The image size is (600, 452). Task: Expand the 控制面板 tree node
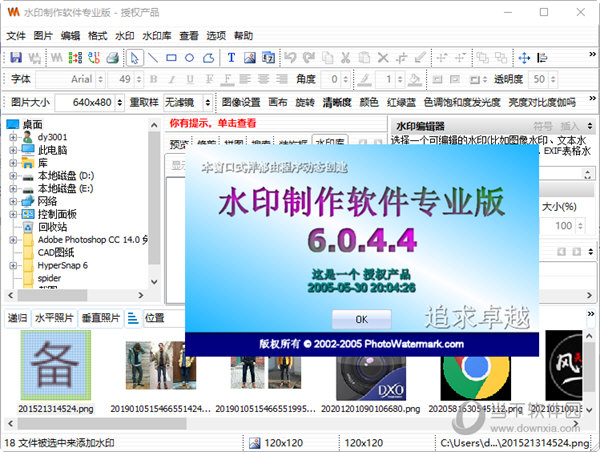tap(13, 214)
